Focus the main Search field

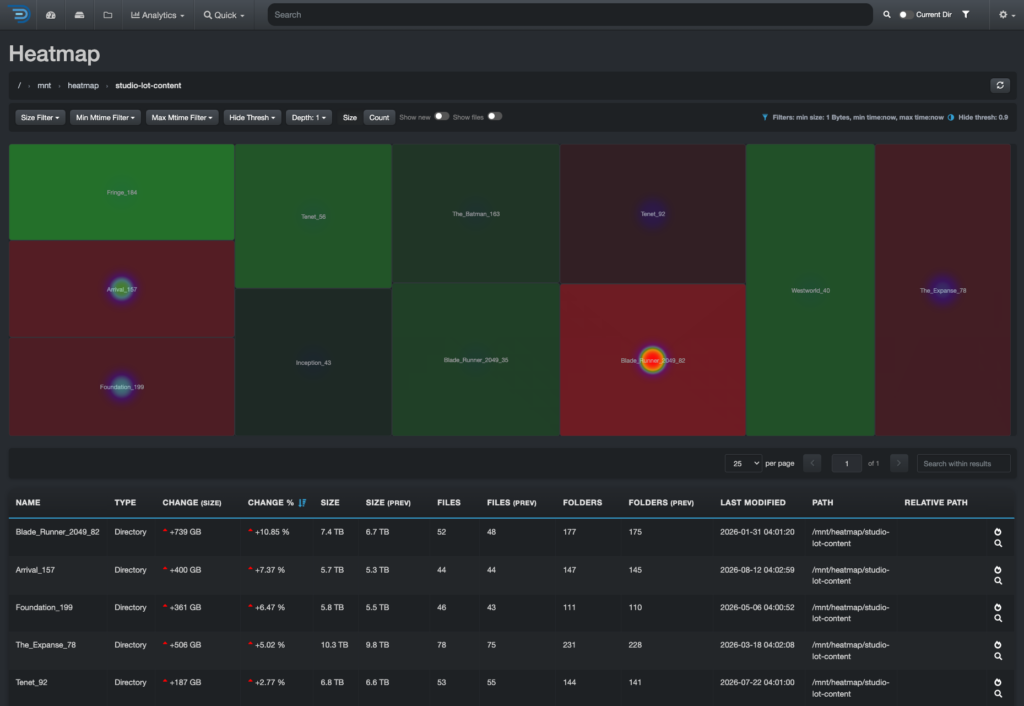[570, 14]
